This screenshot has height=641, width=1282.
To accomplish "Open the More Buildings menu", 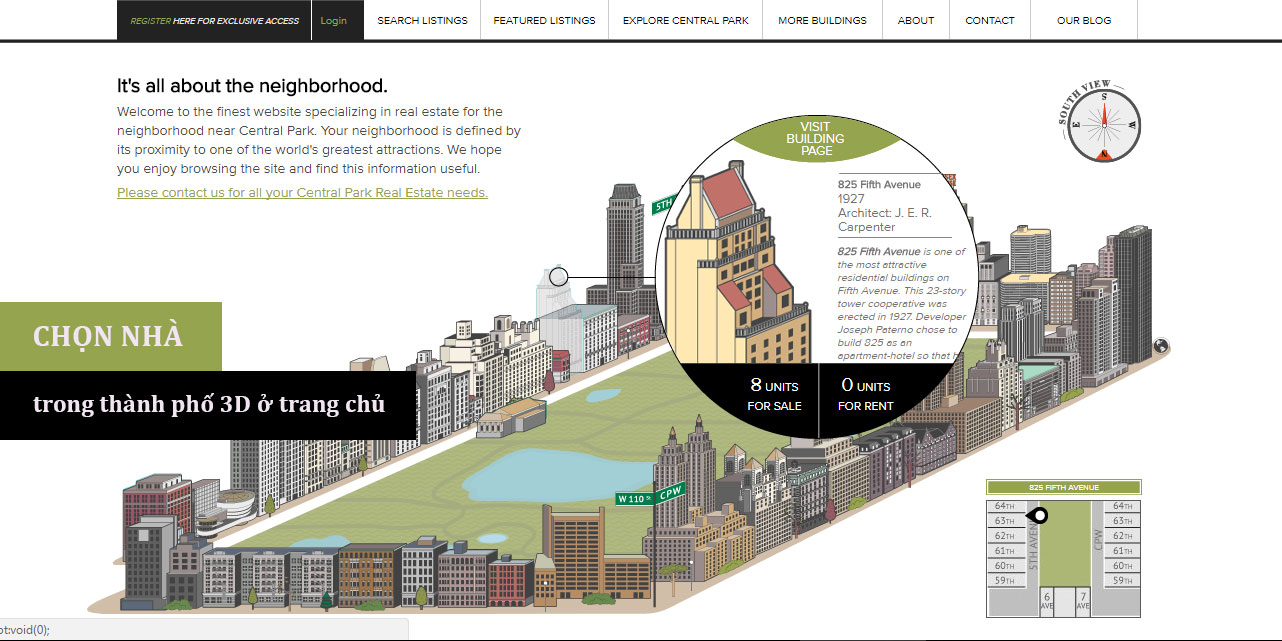I will pyautogui.click(x=822, y=20).
